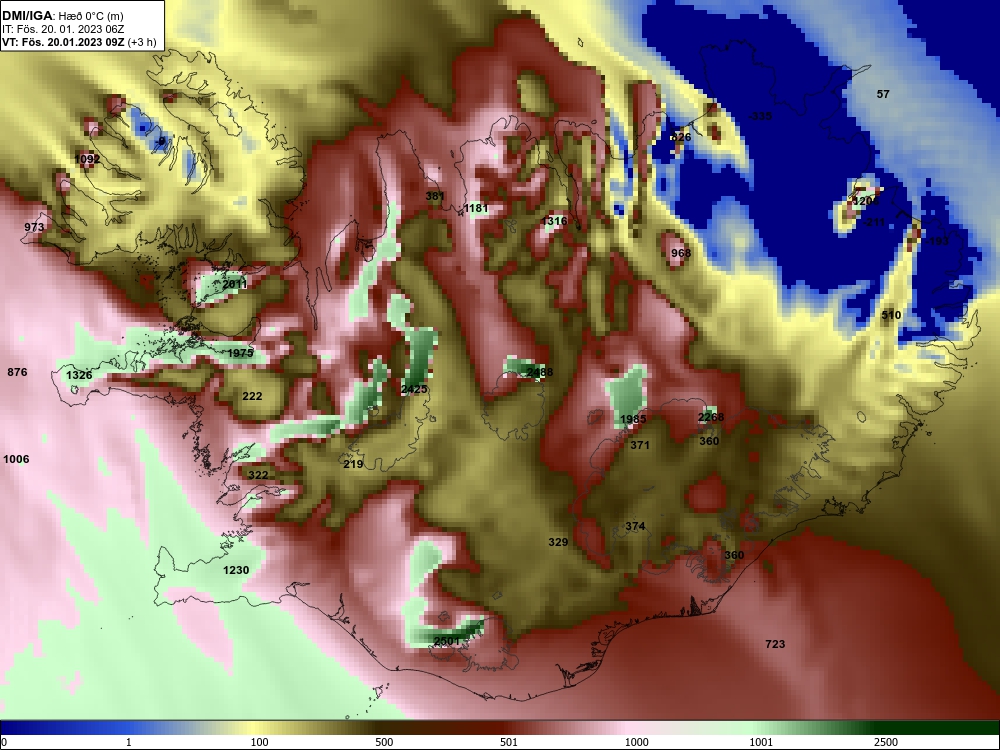Image resolution: width=1000 pixels, height=750 pixels.
Task: Click the legend tick label 501
Action: tap(509, 742)
